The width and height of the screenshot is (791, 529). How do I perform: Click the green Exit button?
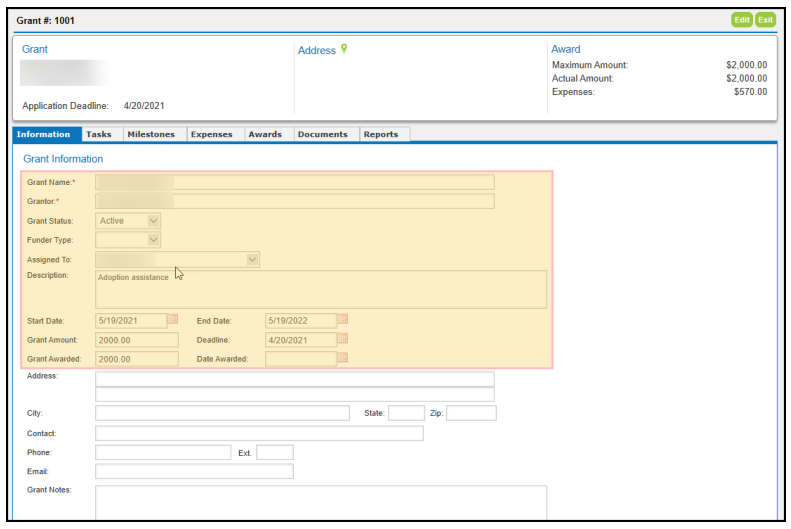click(x=765, y=20)
